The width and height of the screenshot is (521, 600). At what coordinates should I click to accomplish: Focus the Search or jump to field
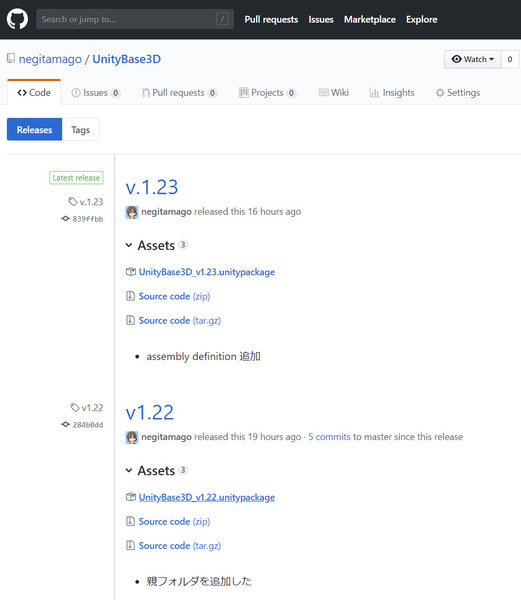135,19
